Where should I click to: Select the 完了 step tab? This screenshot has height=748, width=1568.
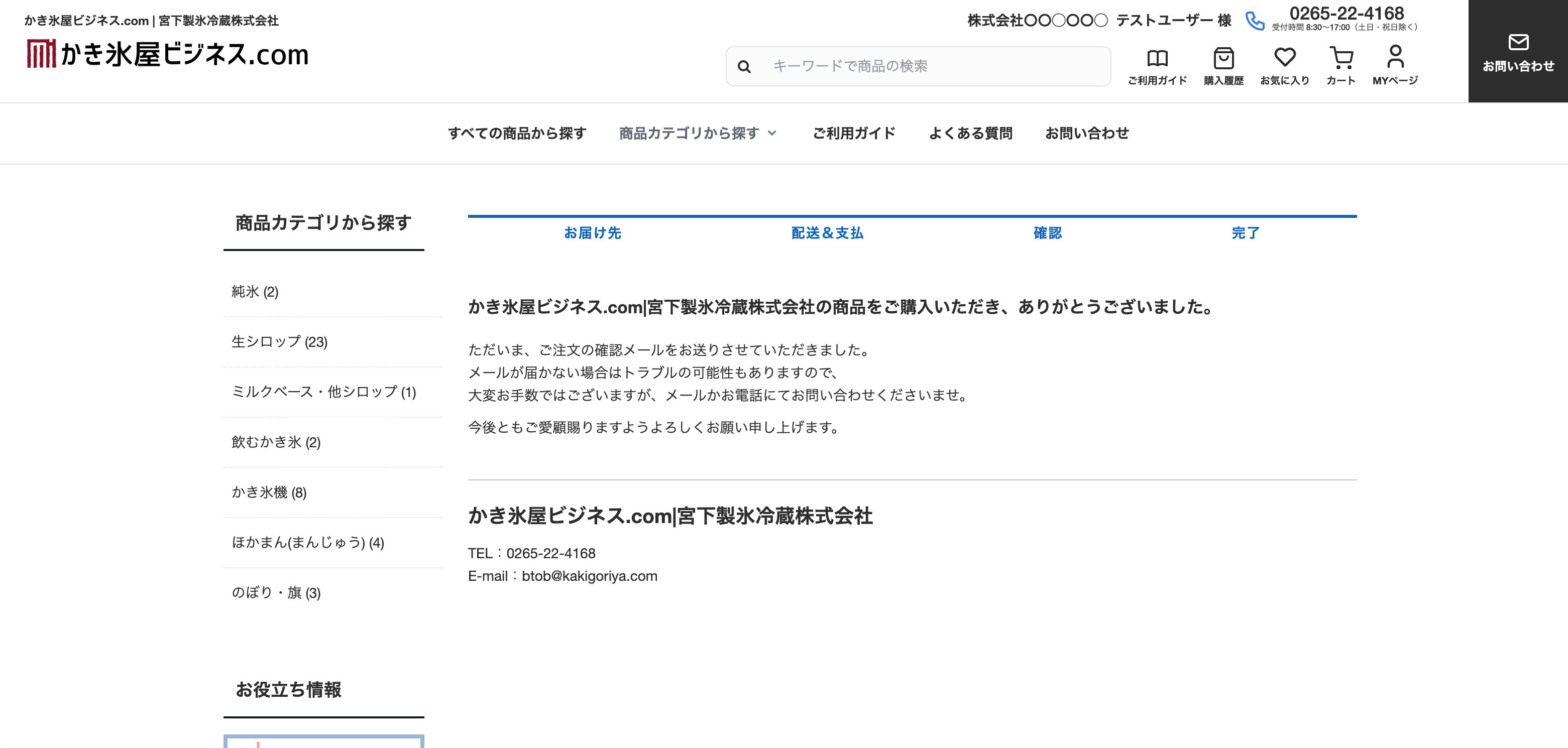click(1246, 233)
